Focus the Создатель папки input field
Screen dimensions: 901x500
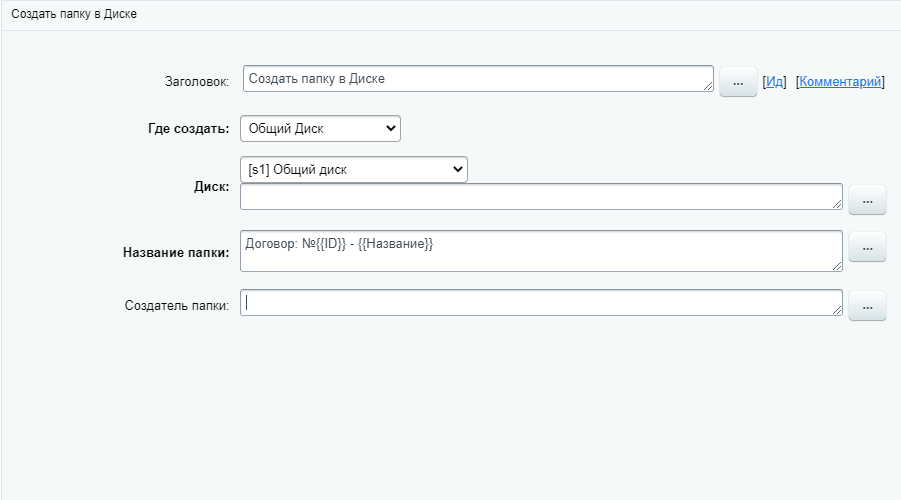tap(540, 303)
